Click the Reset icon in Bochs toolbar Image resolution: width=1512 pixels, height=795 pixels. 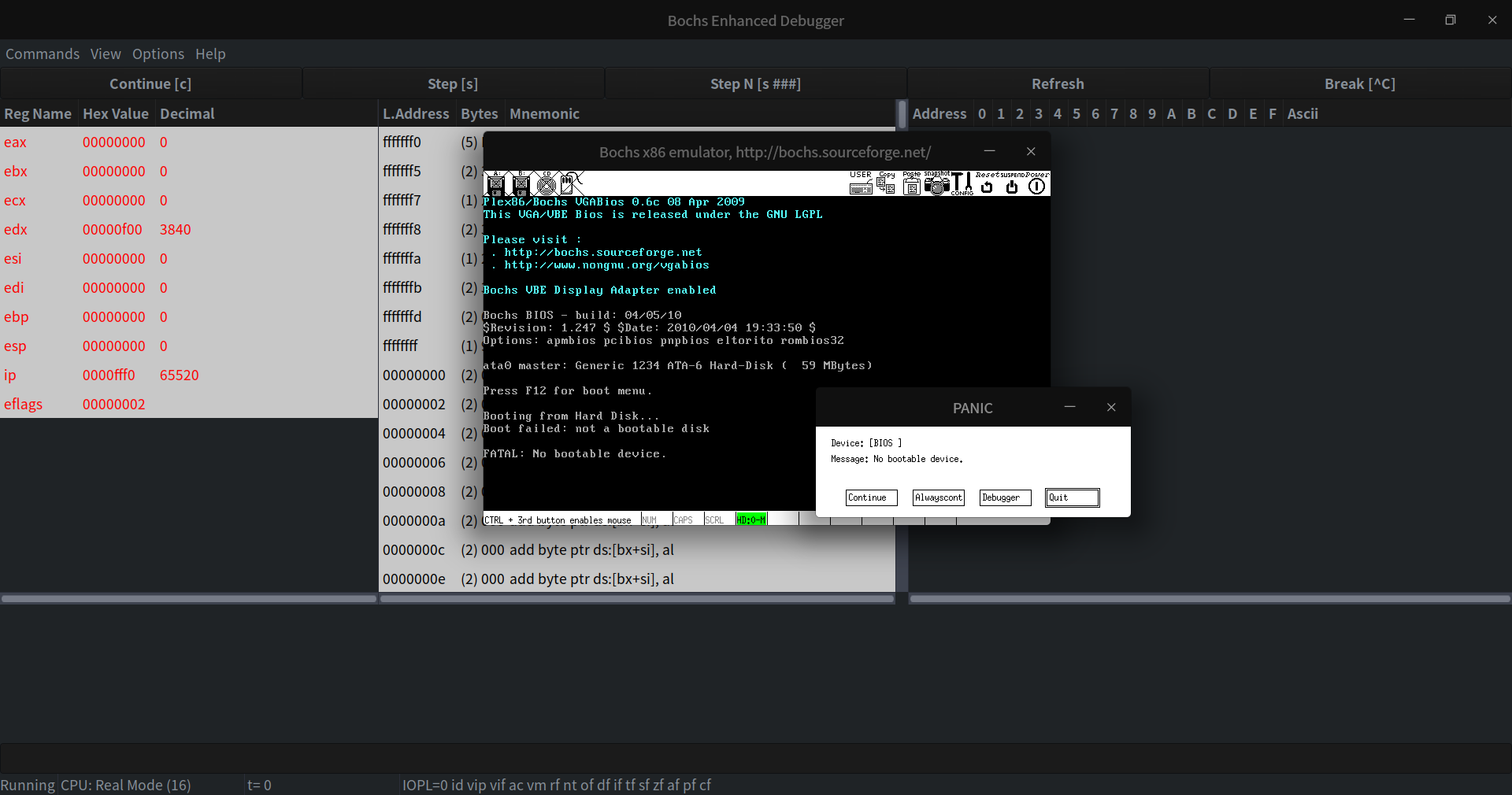(987, 183)
